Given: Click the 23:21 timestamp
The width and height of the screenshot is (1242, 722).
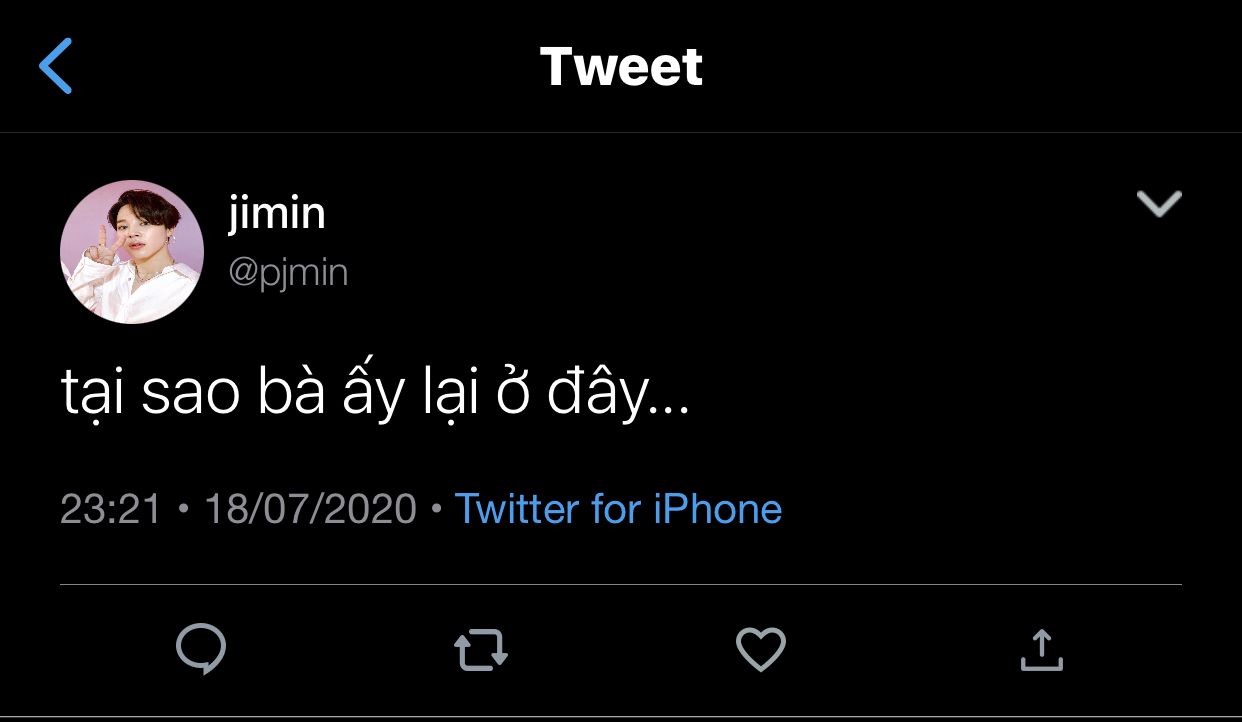Looking at the screenshot, I should coord(110,509).
